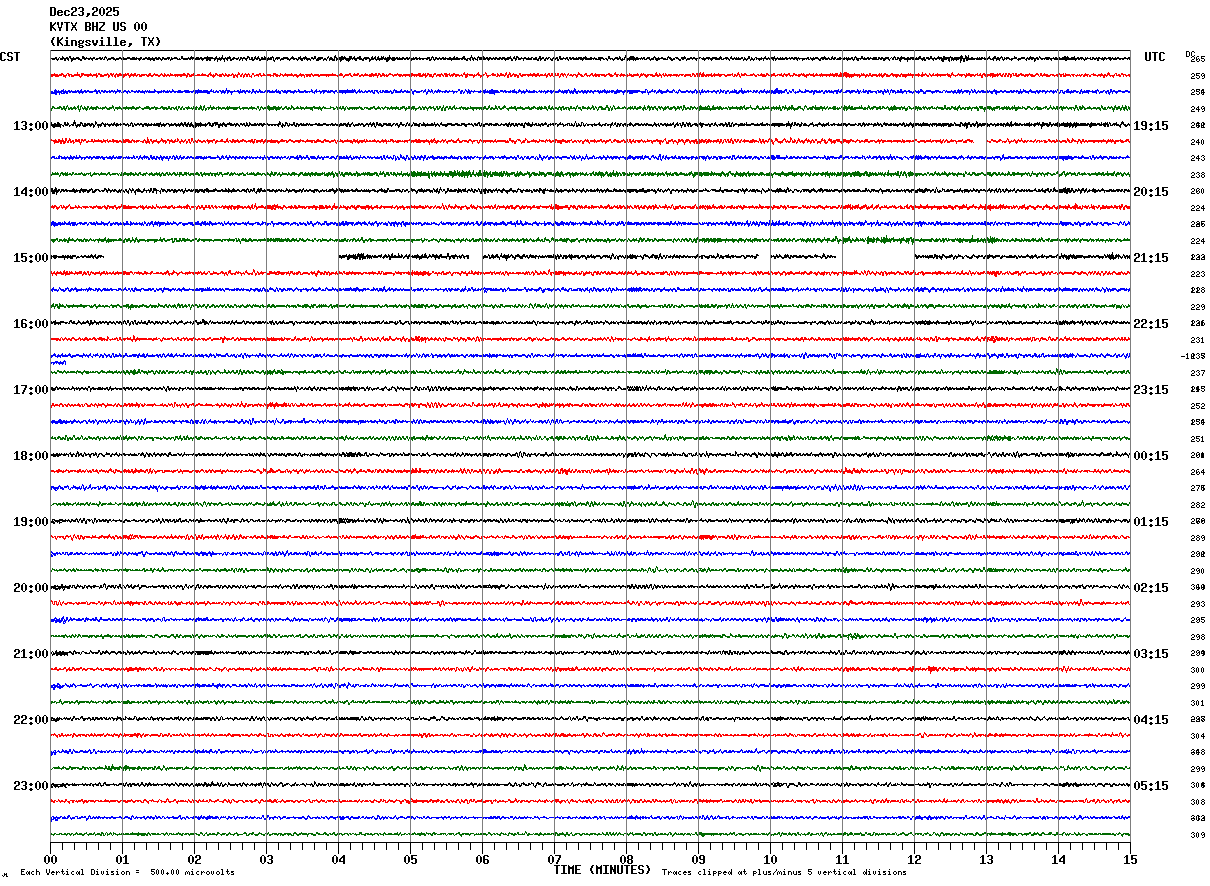1210x886 pixels.
Task: Click x-axis minute tick label 07
Action: [x=554, y=859]
